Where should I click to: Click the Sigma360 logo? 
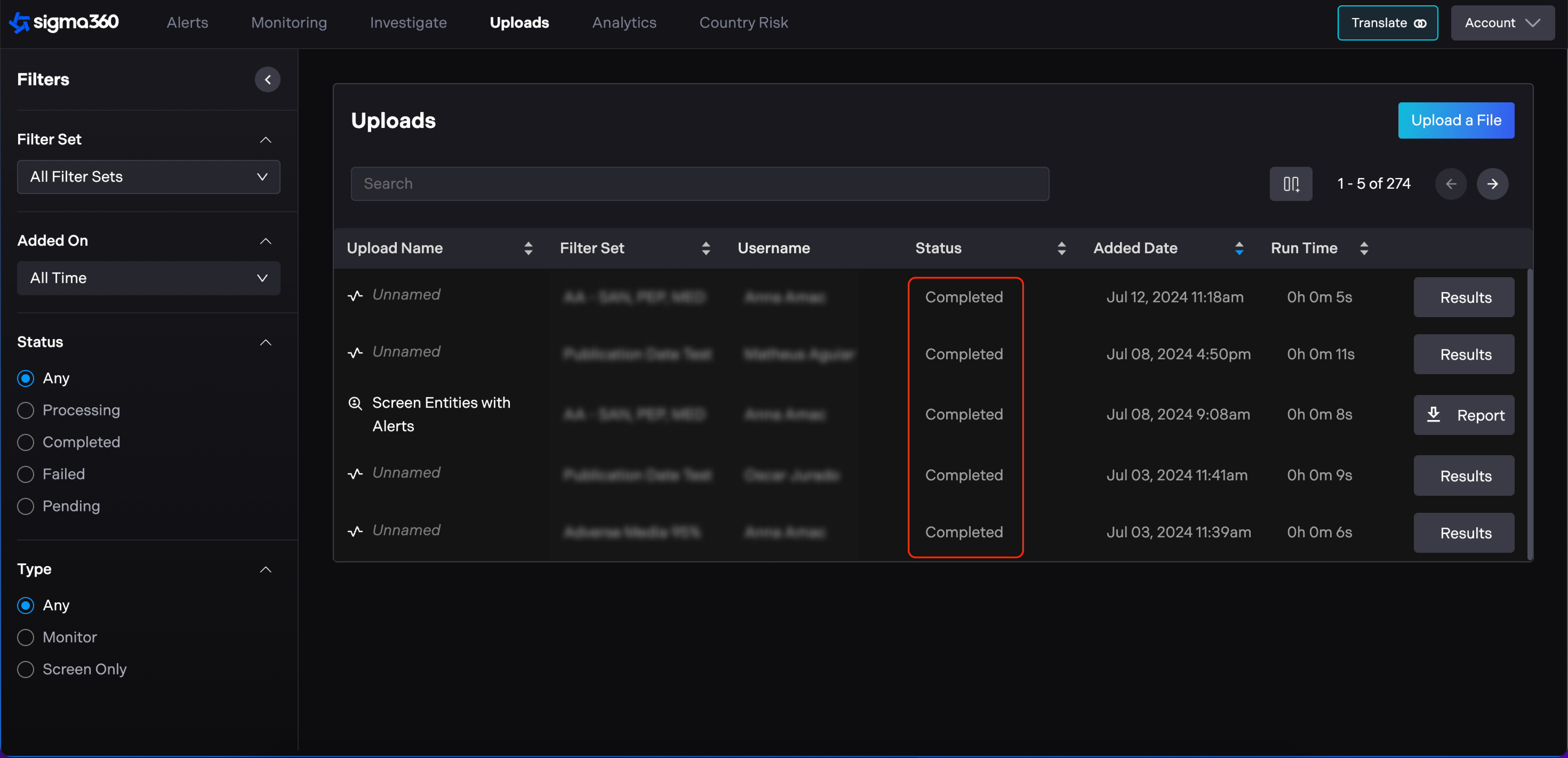coord(64,22)
